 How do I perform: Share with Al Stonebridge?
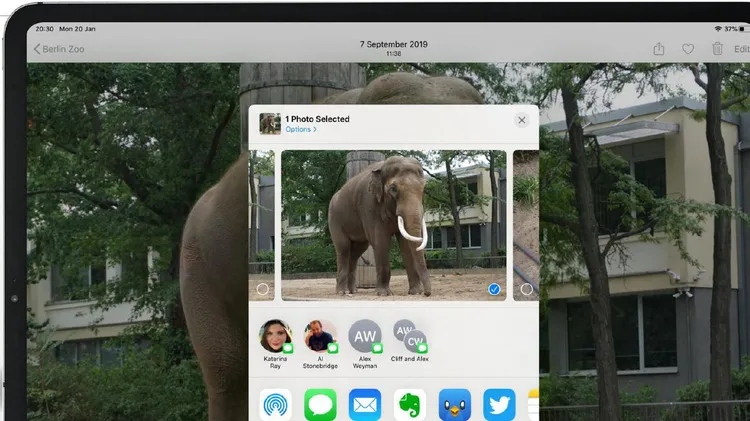click(320, 344)
